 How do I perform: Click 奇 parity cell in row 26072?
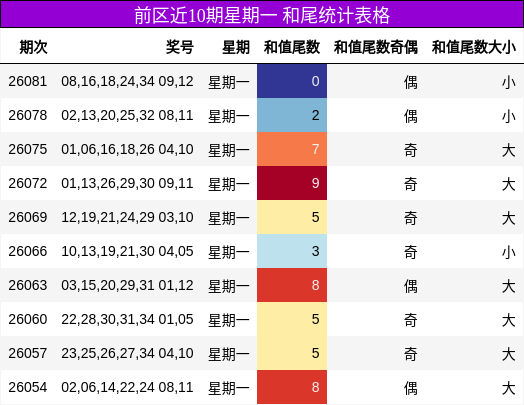coord(411,184)
